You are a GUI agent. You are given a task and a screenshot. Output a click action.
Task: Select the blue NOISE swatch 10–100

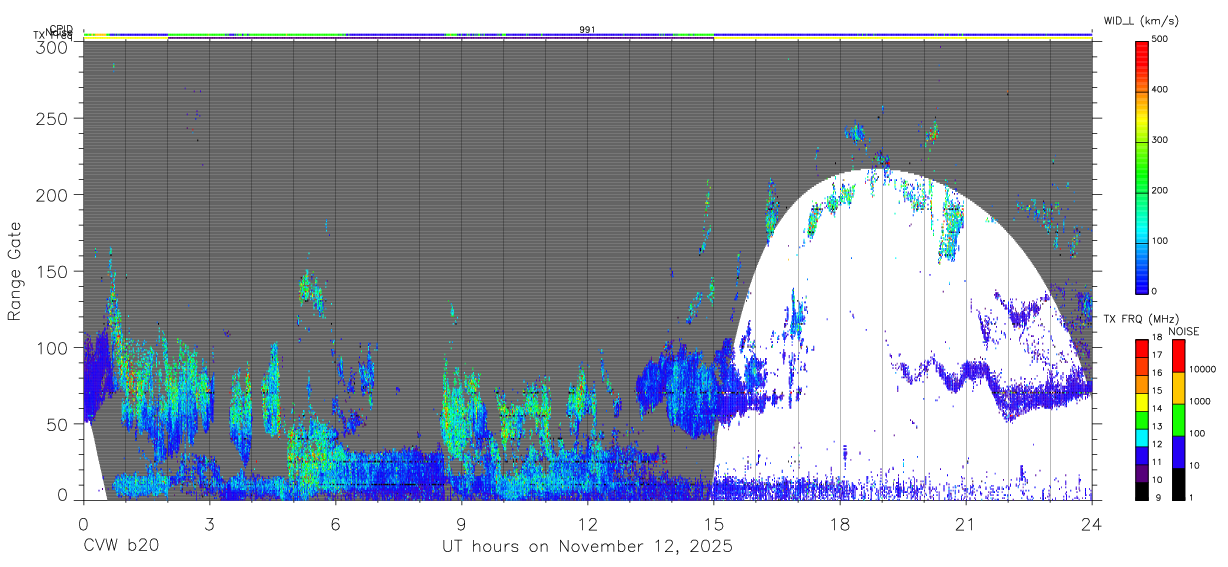click(x=1178, y=451)
